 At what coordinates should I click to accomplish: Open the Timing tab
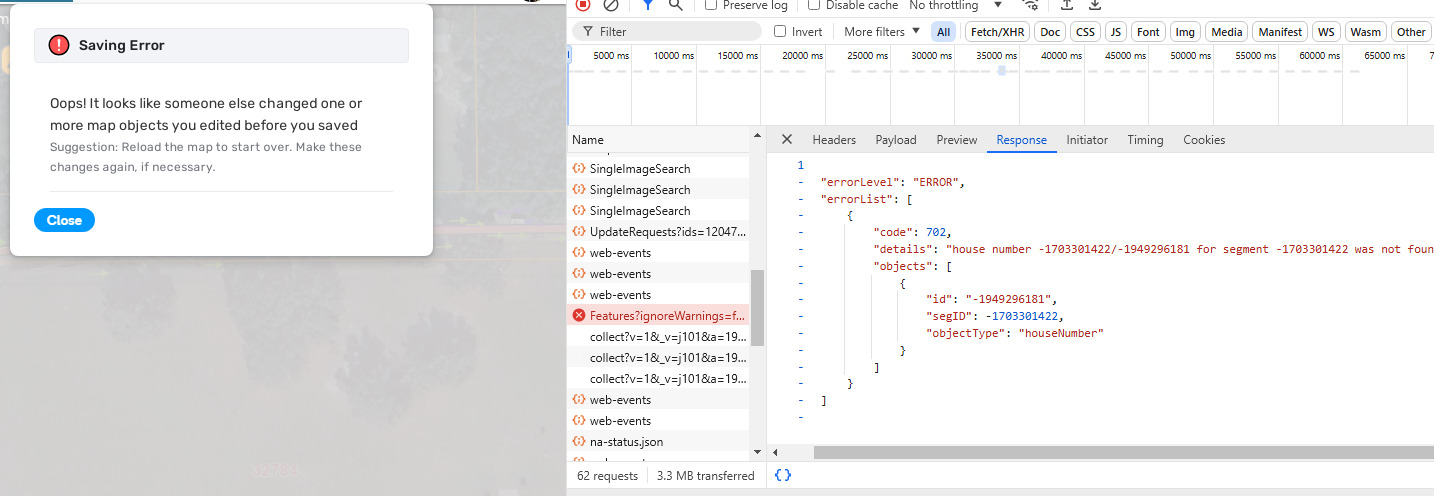[1145, 140]
